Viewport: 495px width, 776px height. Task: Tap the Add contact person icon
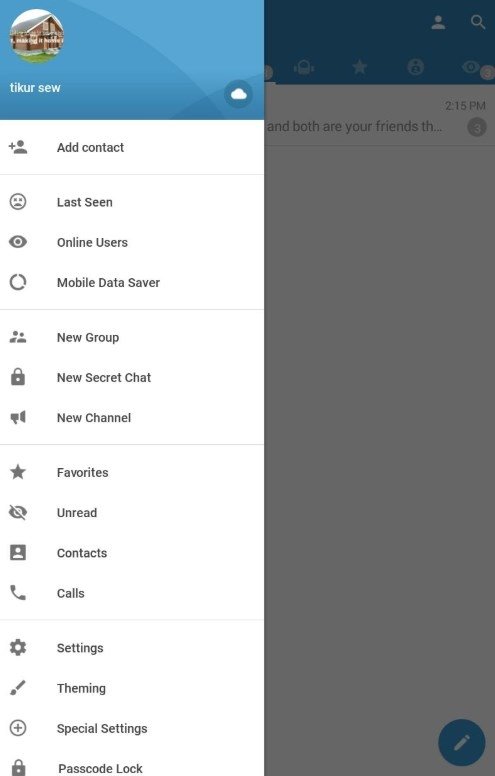[18, 146]
